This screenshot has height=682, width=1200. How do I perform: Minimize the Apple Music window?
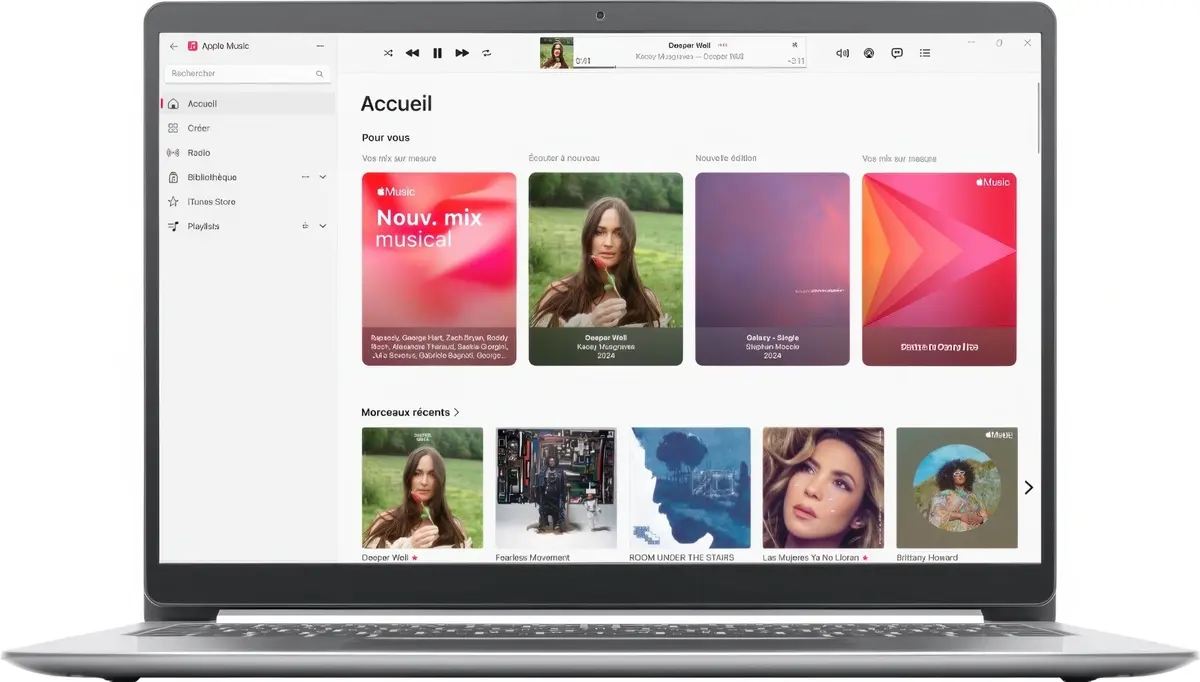(971, 44)
